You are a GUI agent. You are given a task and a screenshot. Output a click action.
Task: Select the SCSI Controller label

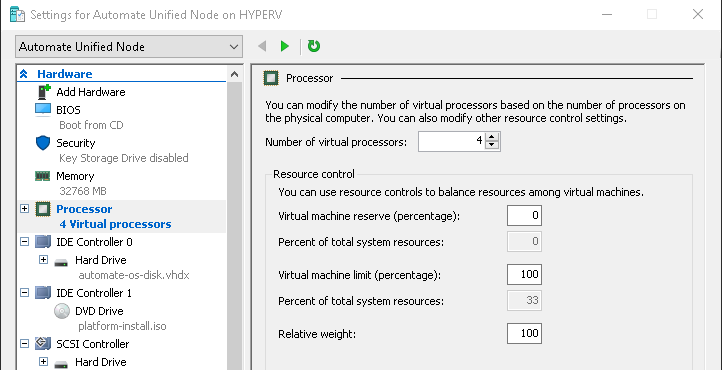point(93,344)
